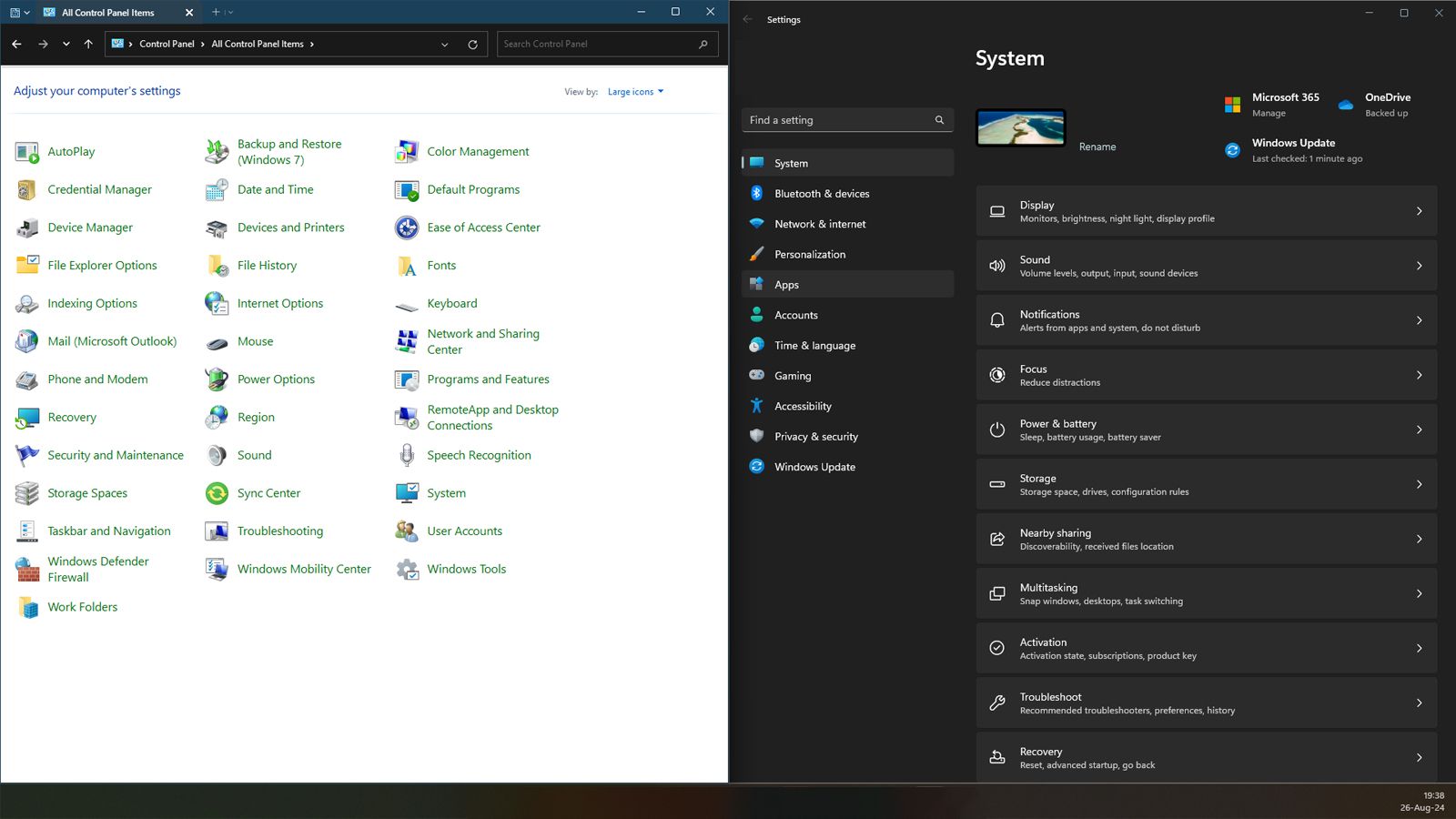This screenshot has height=819, width=1456.
Task: Open the Power Options icon
Action: point(217,379)
